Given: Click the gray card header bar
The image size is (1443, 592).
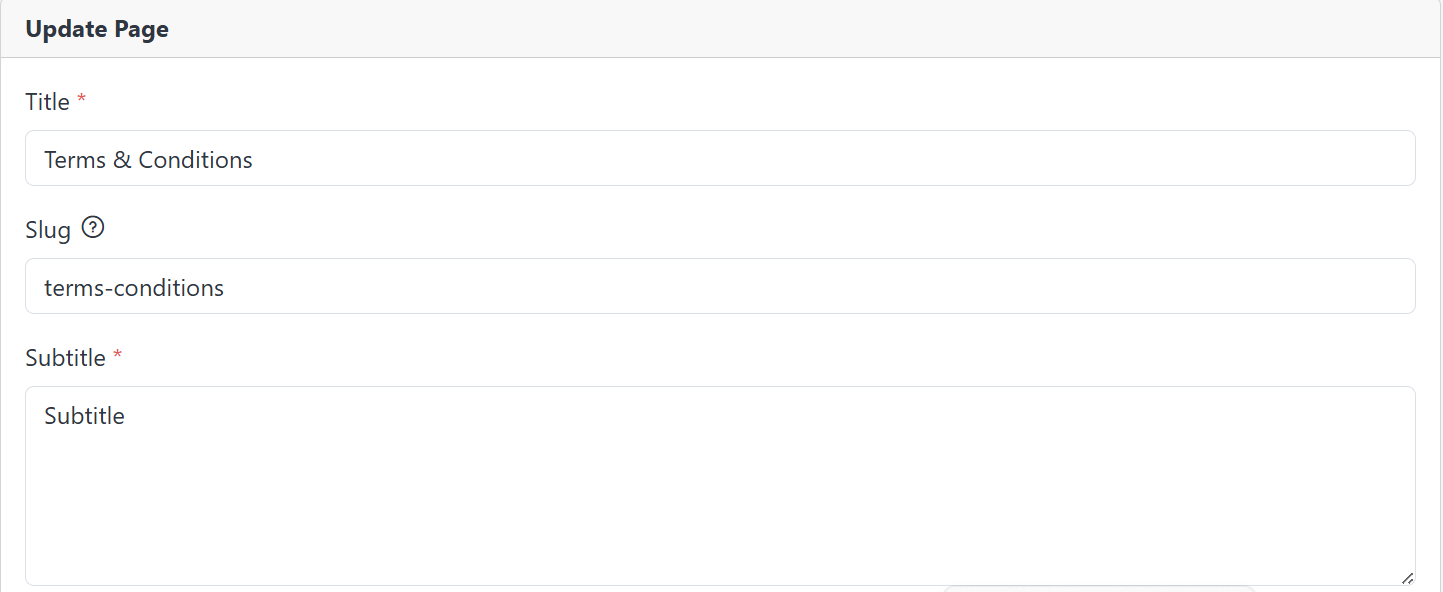Looking at the screenshot, I should pos(720,28).
